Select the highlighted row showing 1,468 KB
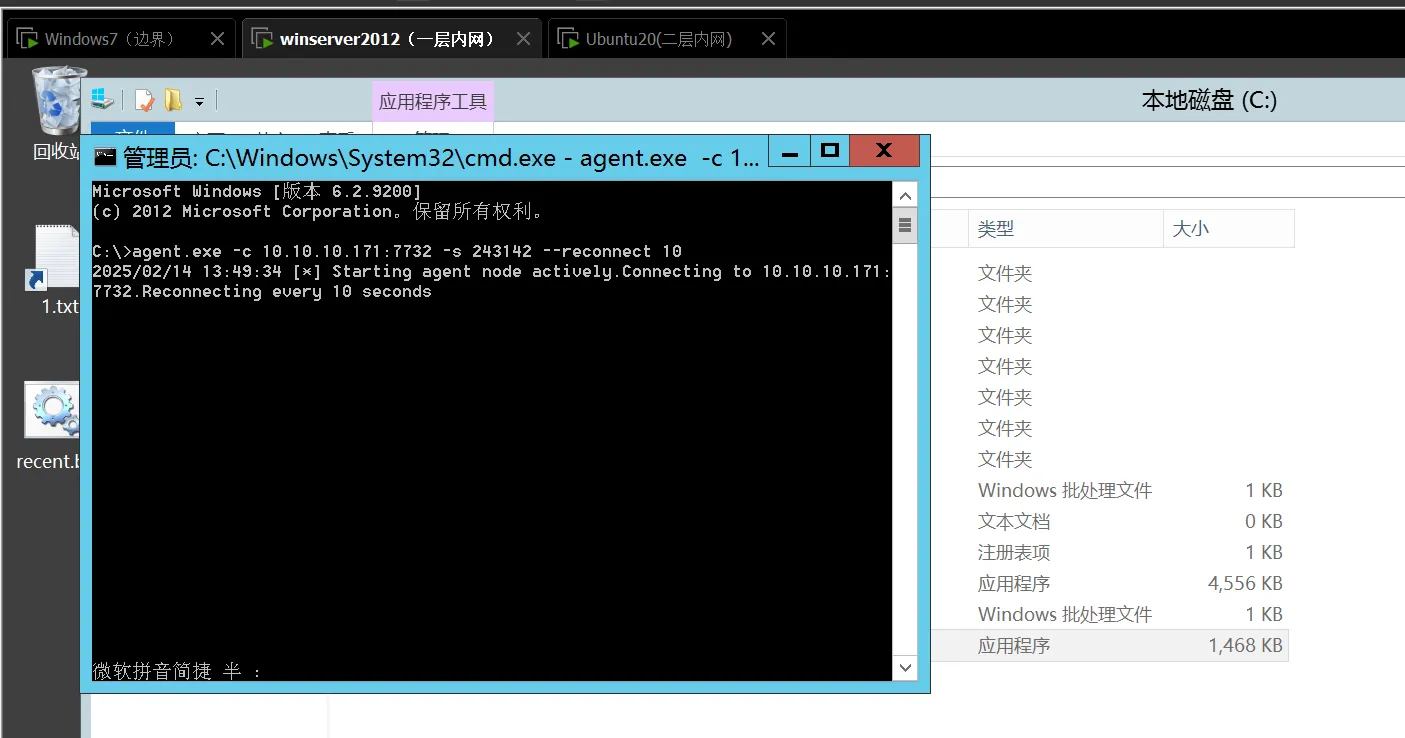The width and height of the screenshot is (1405, 738). pyautogui.click(x=1109, y=645)
